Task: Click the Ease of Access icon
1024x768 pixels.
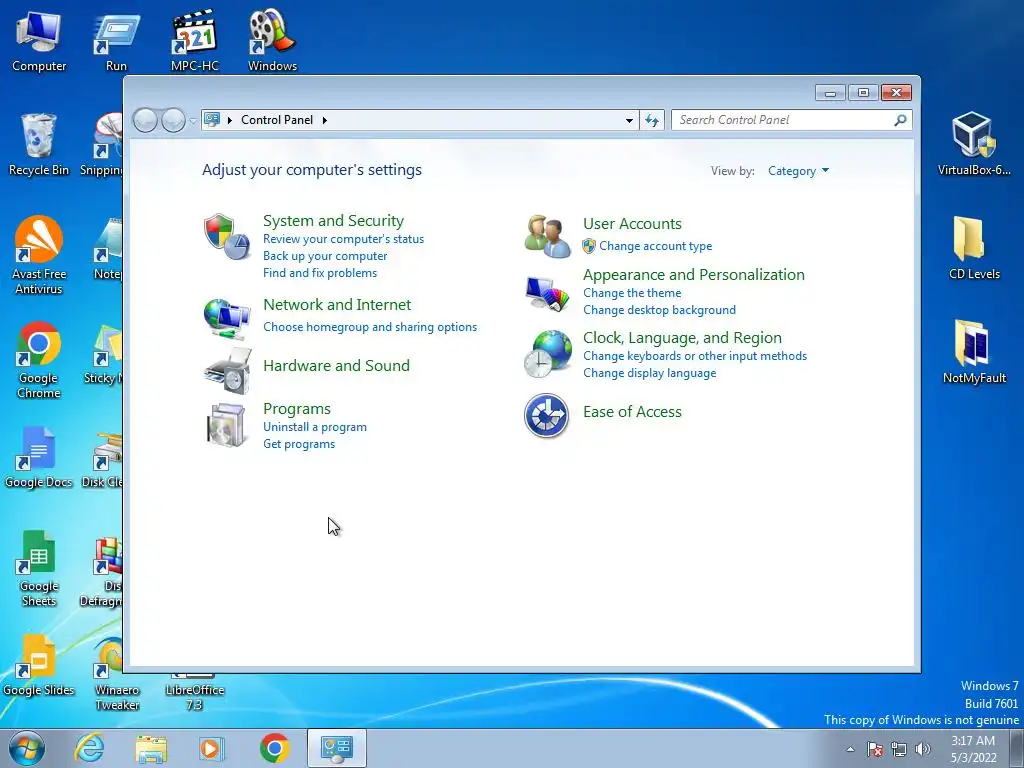Action: [x=546, y=415]
